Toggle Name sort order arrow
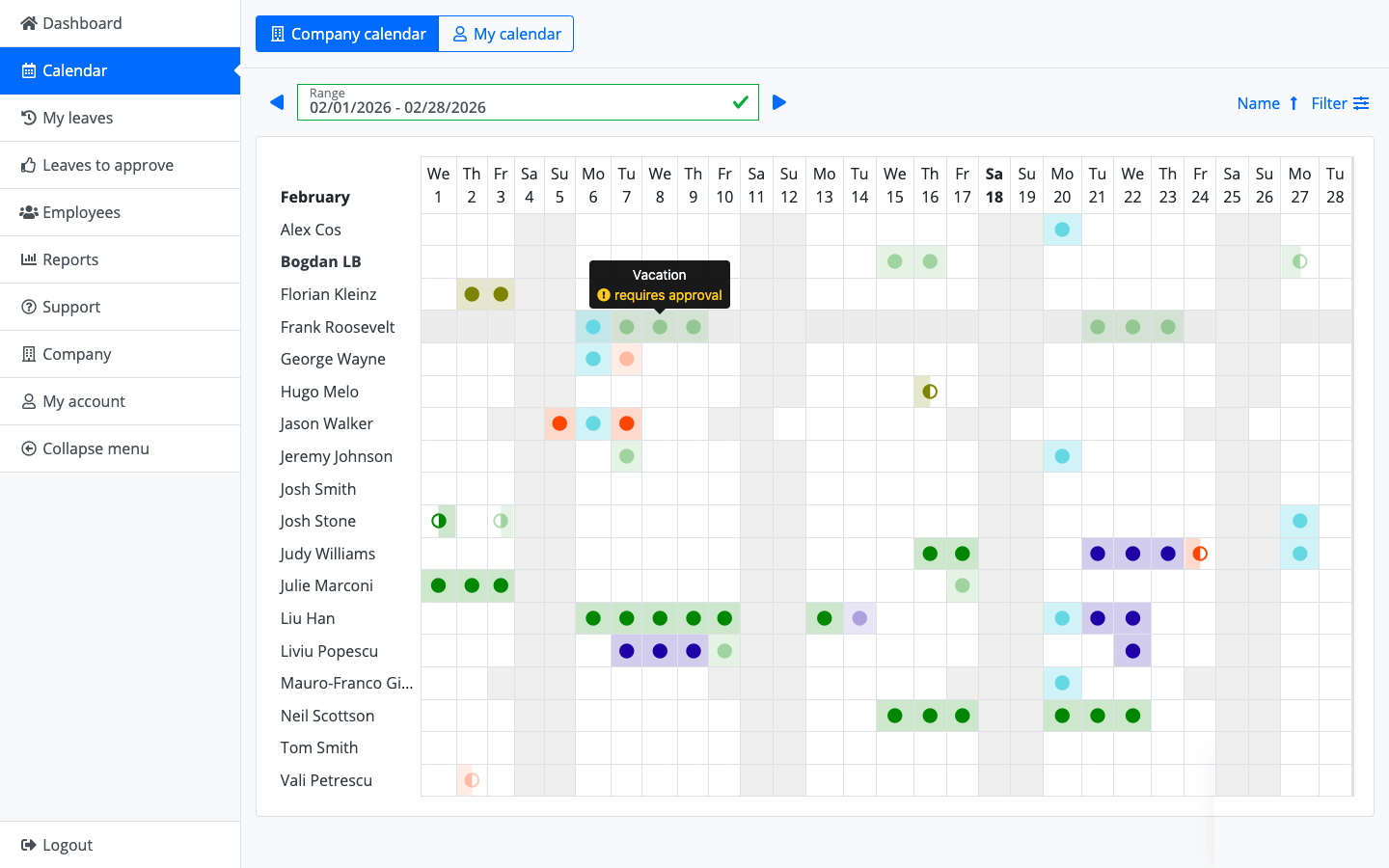The width and height of the screenshot is (1389, 868). click(1294, 103)
